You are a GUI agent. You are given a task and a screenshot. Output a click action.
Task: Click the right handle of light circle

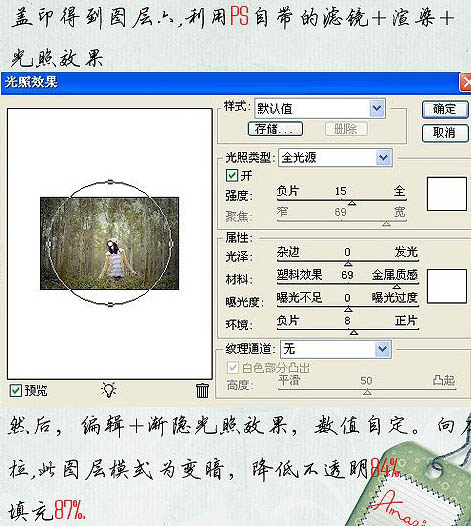coord(171,244)
